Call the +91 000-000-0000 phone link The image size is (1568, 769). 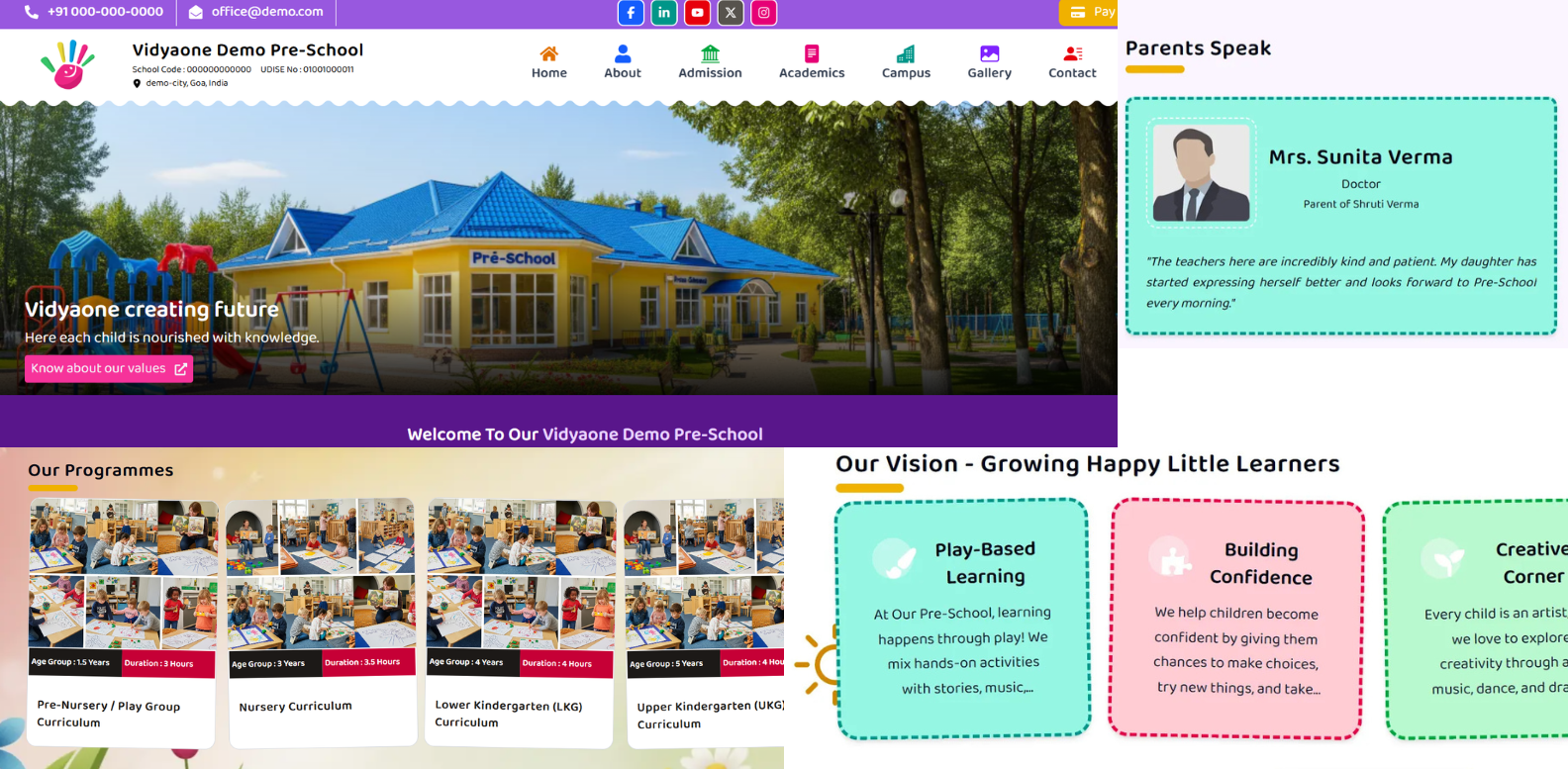[105, 12]
